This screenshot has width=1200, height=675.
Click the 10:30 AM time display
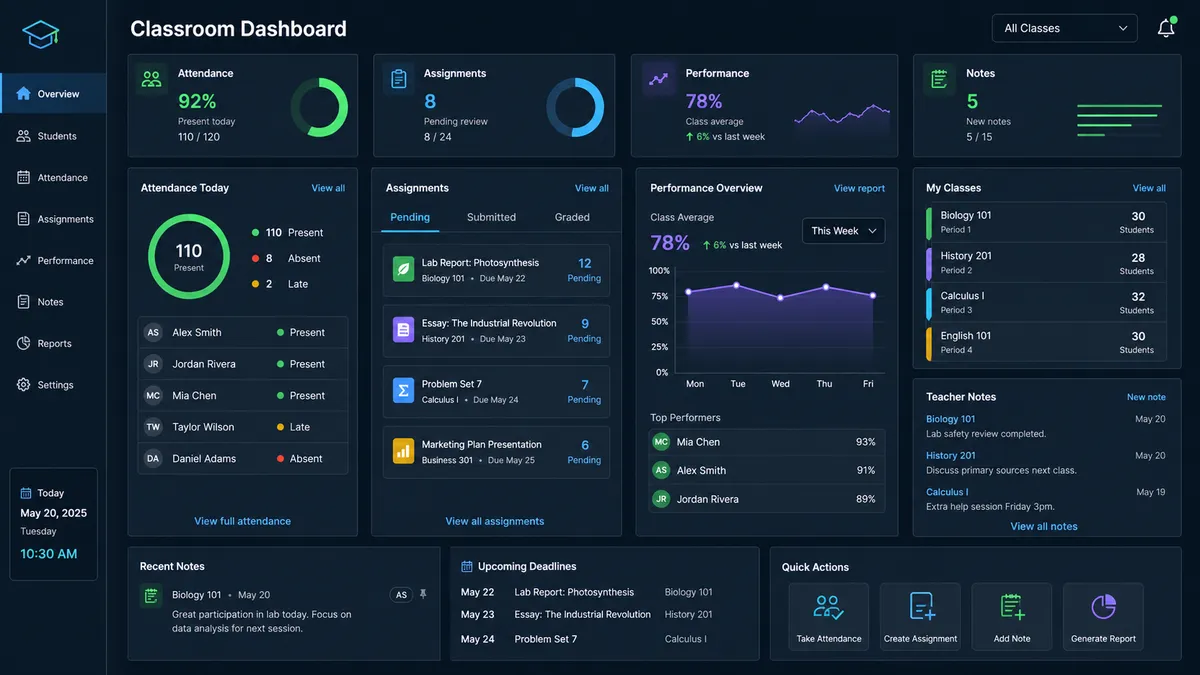(49, 554)
